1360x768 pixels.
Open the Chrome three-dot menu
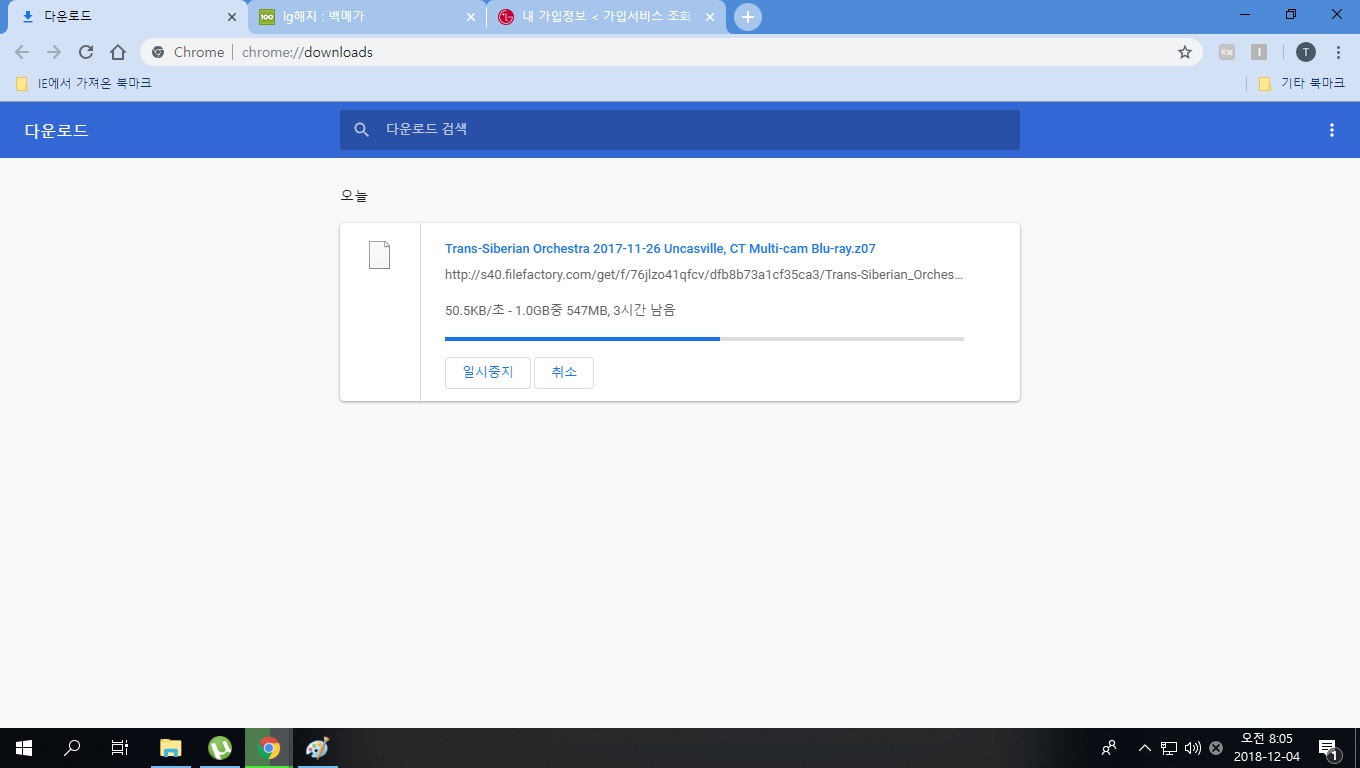(x=1338, y=52)
